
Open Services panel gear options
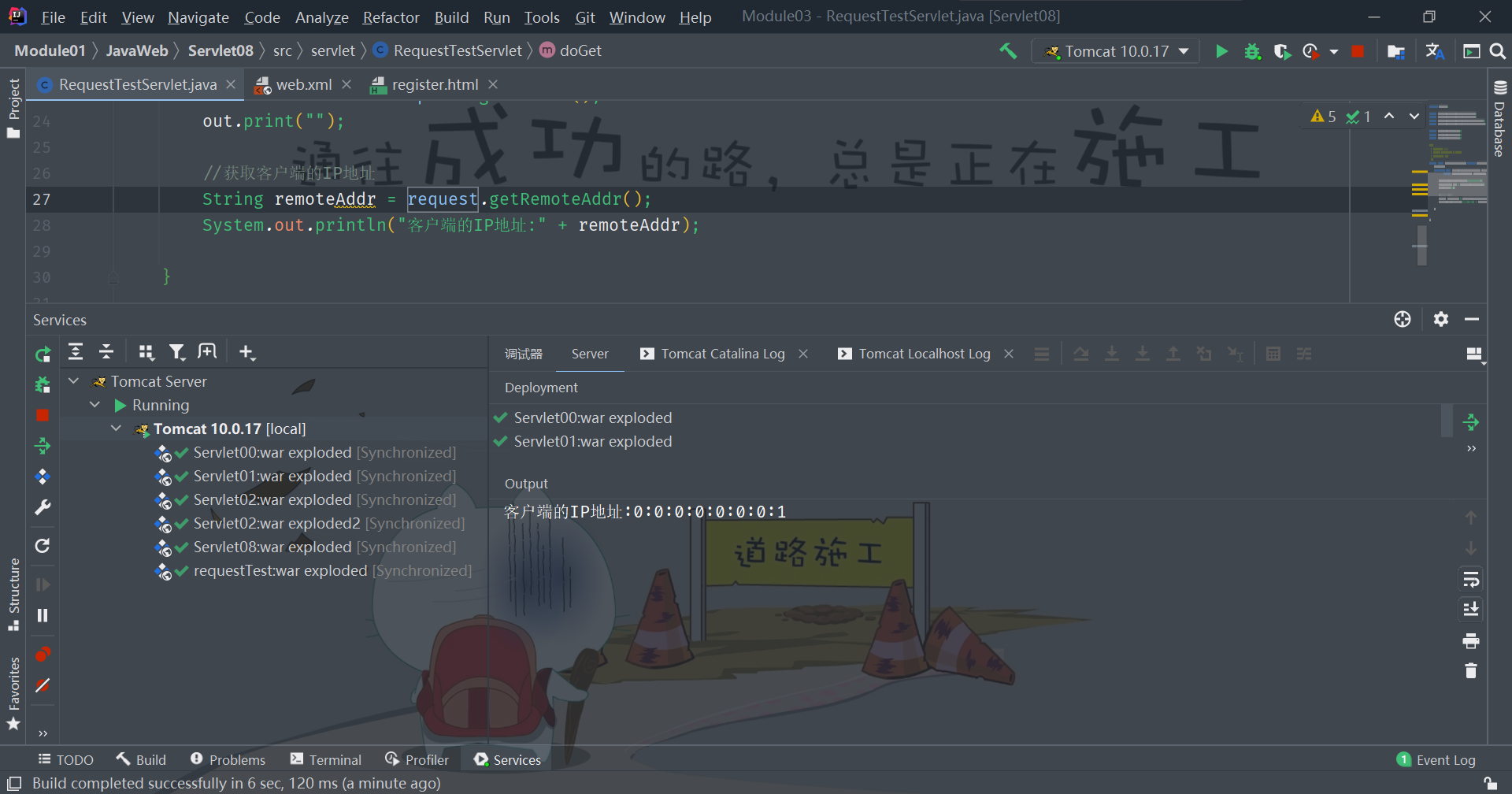point(1441,319)
